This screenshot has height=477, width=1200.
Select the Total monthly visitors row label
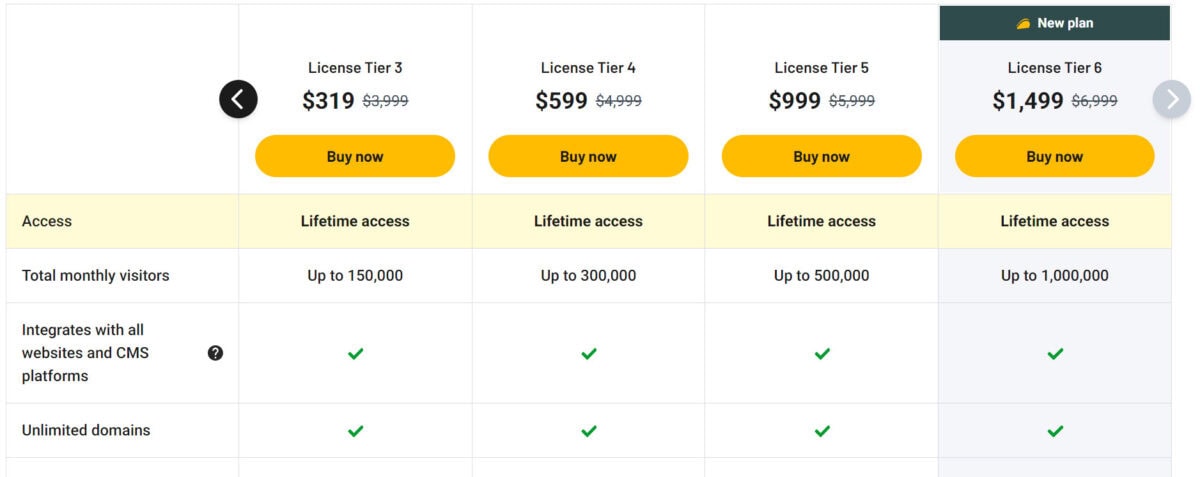[x=96, y=276]
